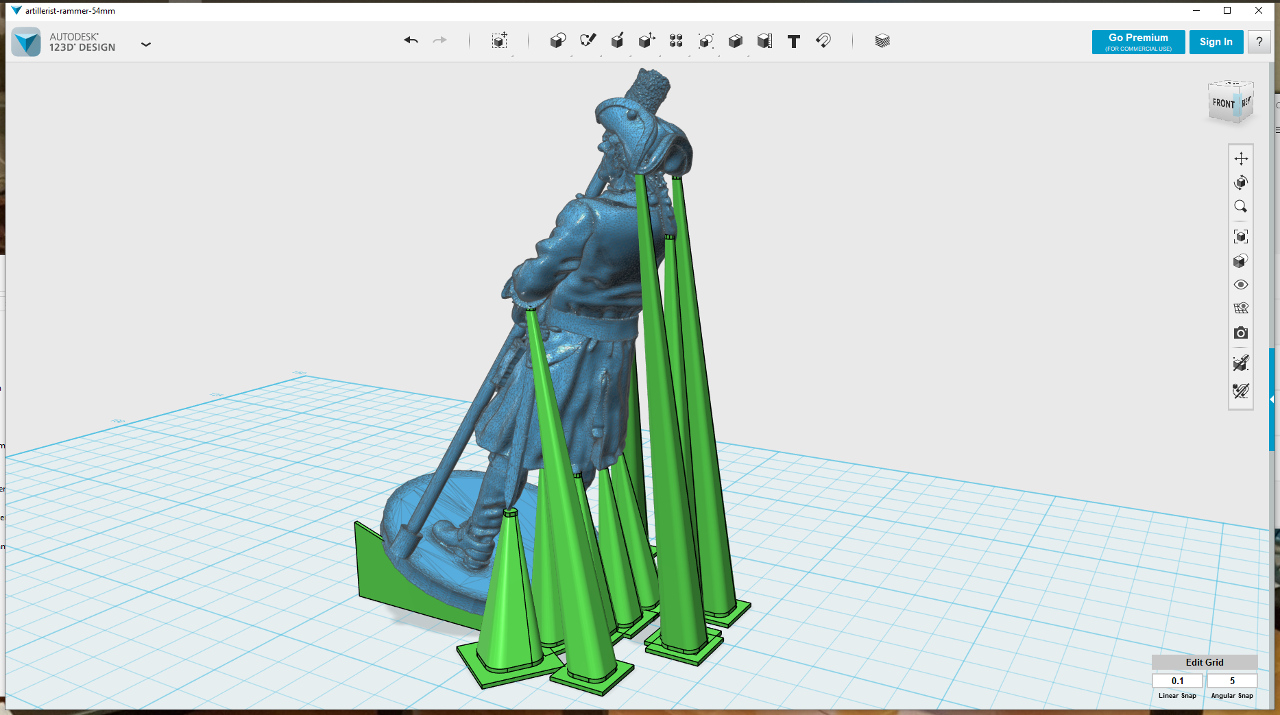Toggle grid visibility icon
Screen dimensions: 1280x715
point(1241,308)
